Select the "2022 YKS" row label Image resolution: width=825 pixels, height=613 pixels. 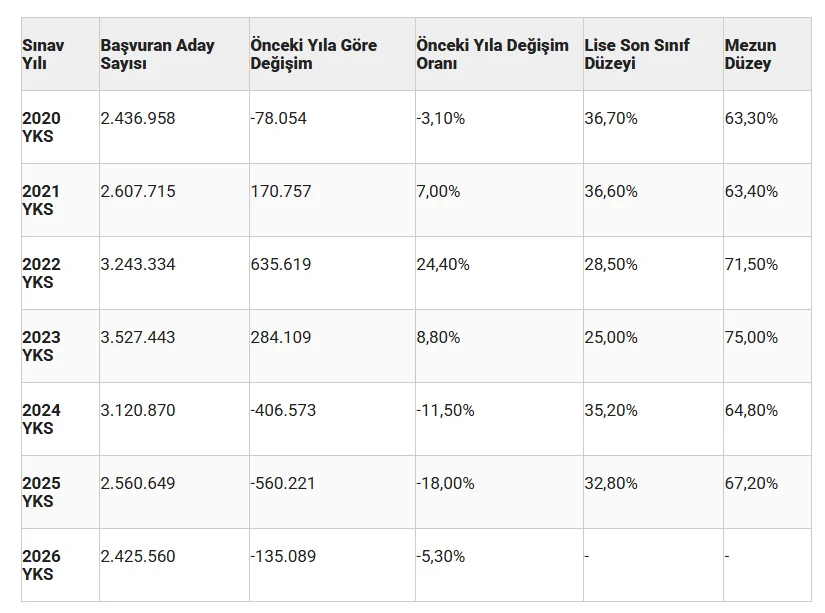click(41, 273)
